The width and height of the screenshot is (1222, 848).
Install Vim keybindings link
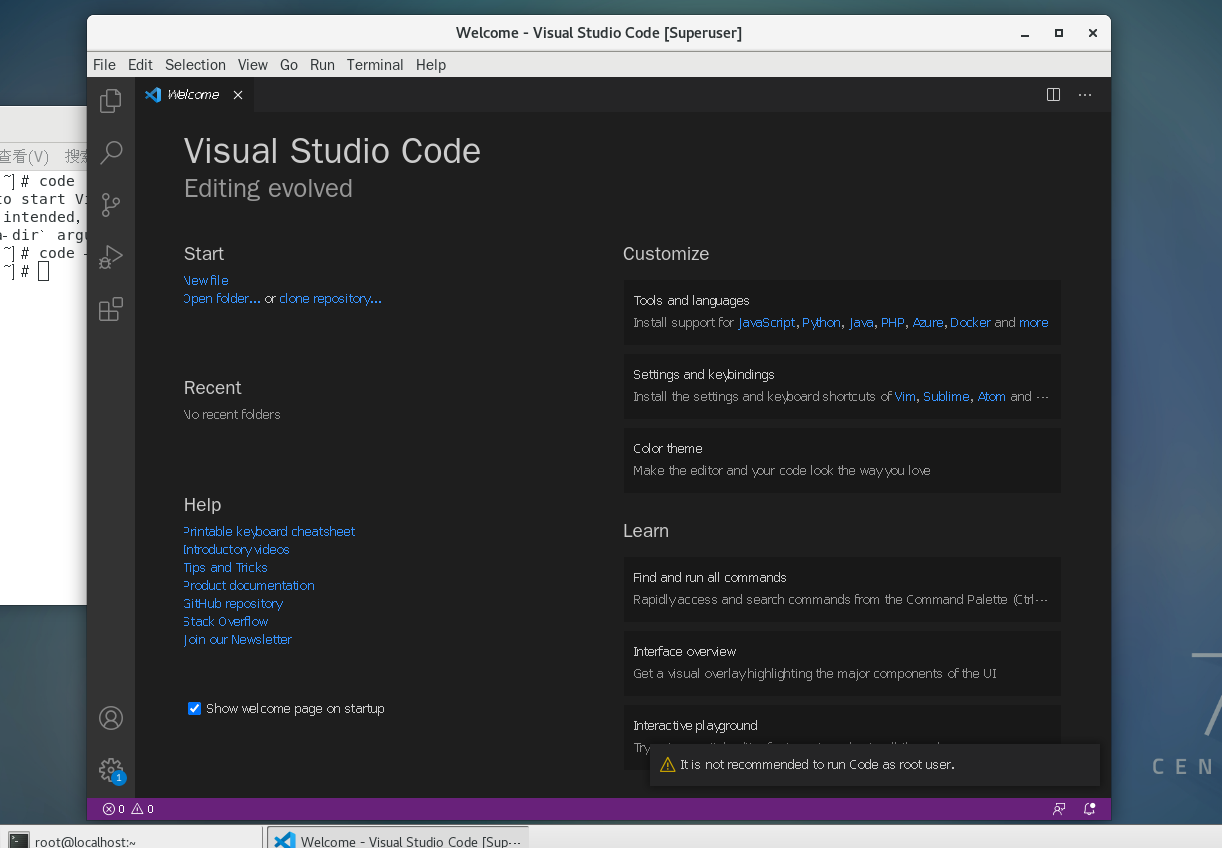[905, 397]
